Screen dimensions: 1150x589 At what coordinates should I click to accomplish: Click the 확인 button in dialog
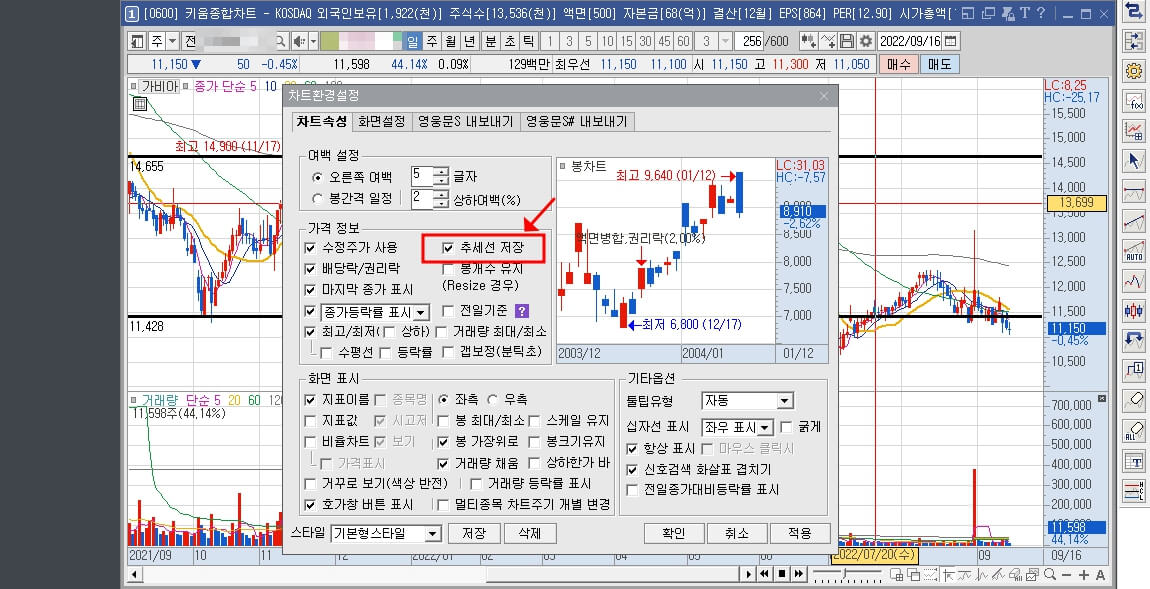674,533
